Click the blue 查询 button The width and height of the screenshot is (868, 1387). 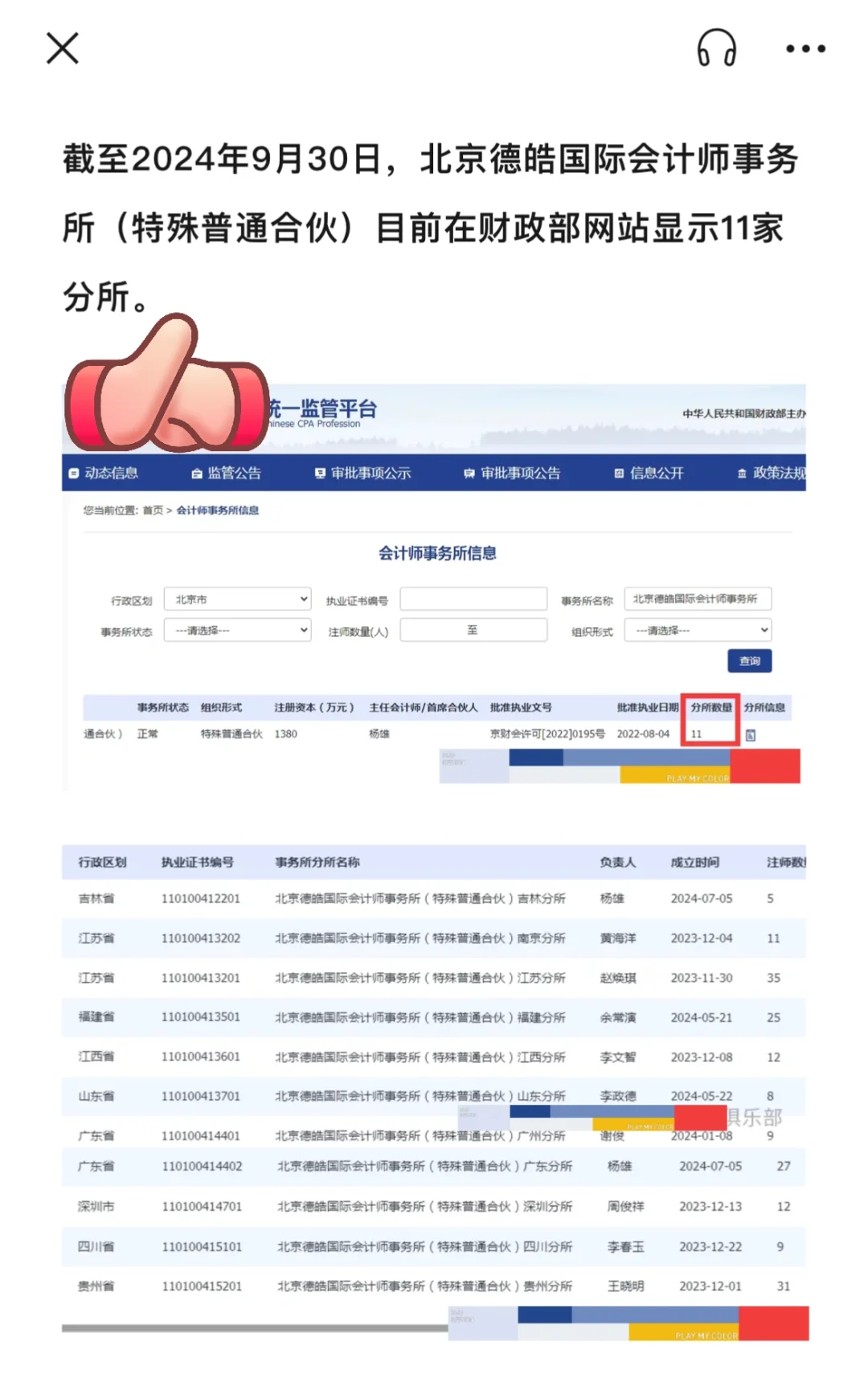[750, 661]
